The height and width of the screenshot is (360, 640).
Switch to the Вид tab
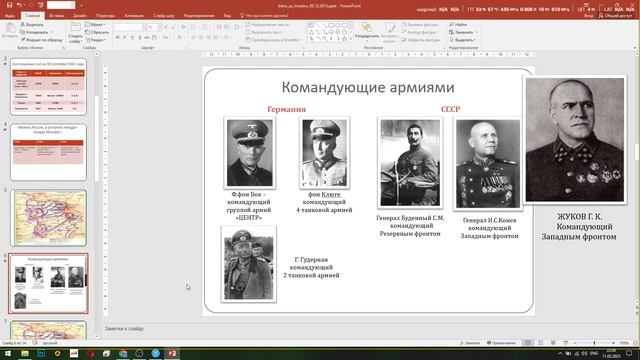(227, 16)
